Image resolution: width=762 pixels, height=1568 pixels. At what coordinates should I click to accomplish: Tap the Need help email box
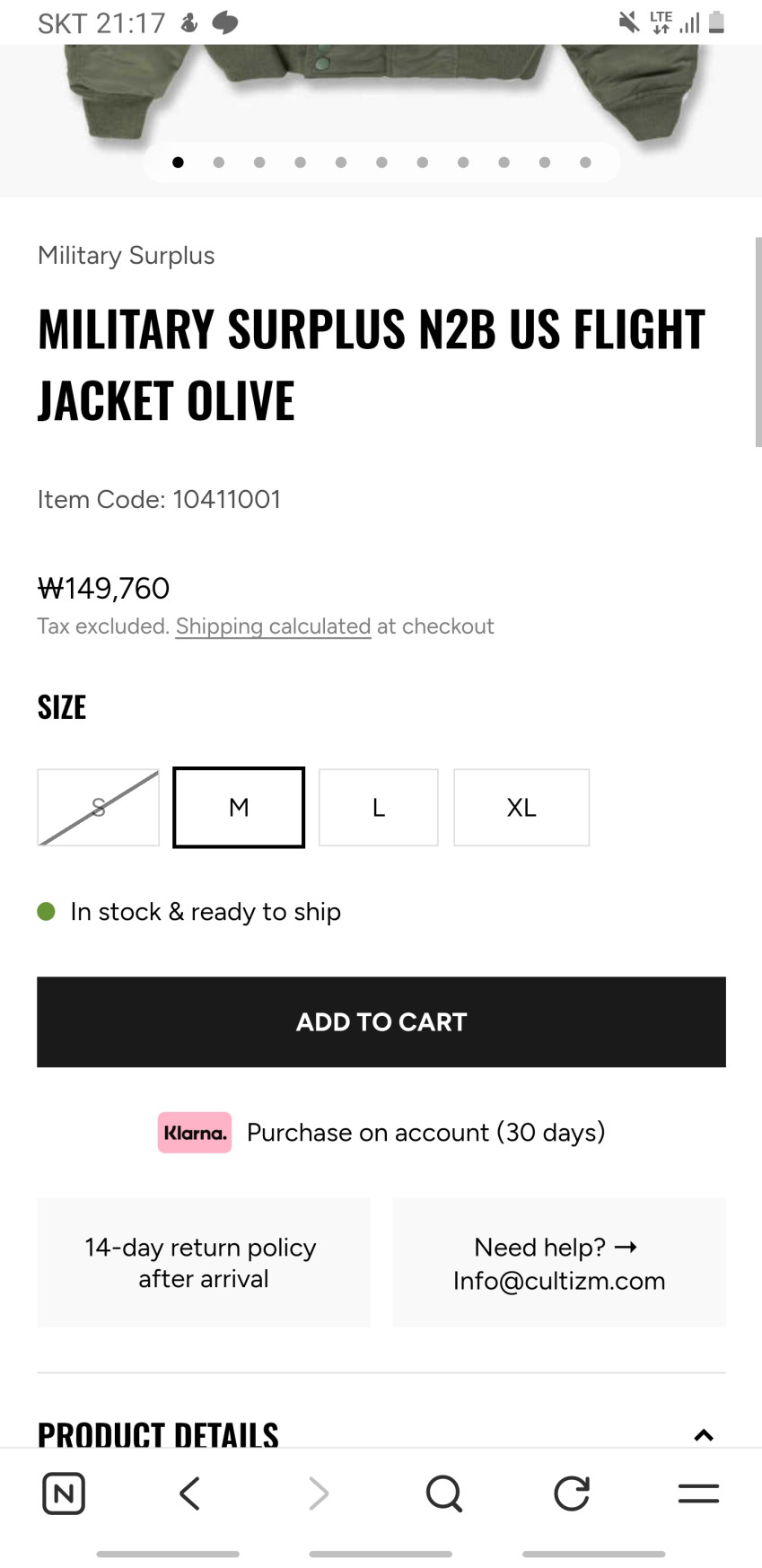pos(558,1262)
